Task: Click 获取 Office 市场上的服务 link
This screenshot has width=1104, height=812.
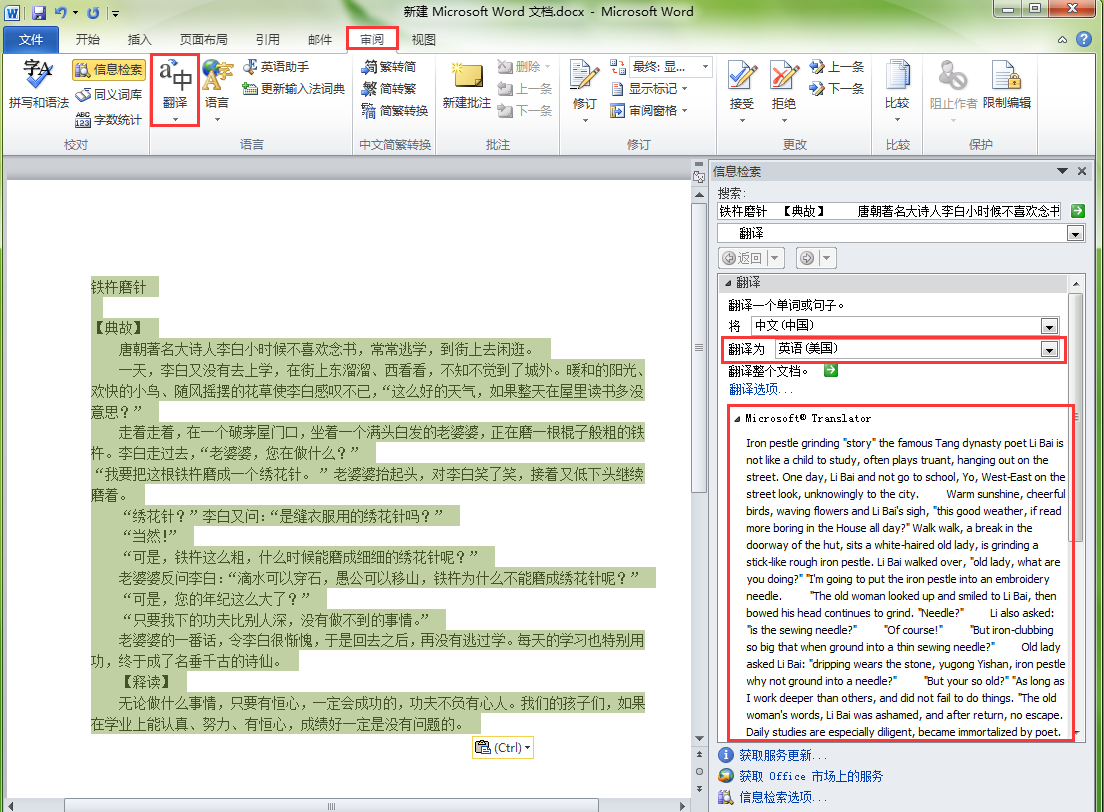Action: click(x=810, y=776)
